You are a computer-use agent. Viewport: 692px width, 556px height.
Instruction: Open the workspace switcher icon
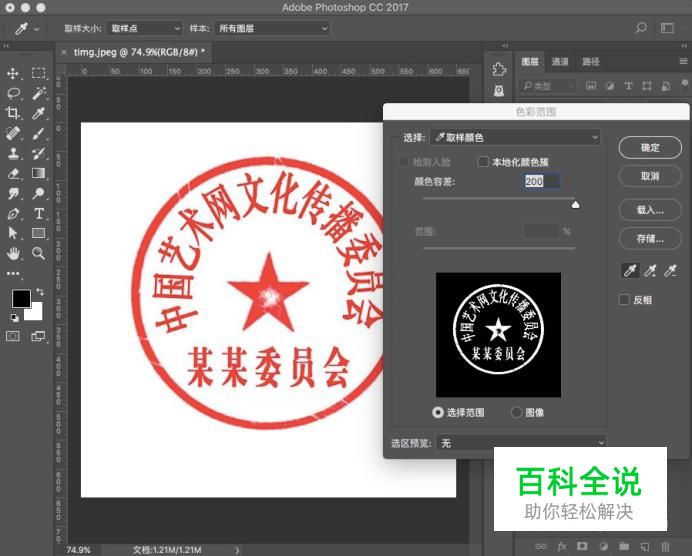pyautogui.click(x=667, y=28)
